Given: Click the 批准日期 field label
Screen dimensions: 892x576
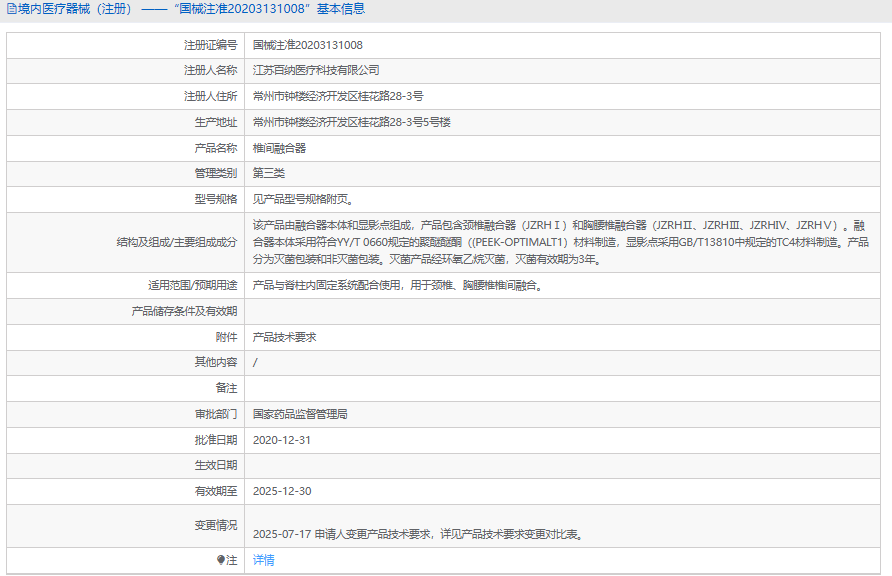Looking at the screenshot, I should tap(216, 440).
